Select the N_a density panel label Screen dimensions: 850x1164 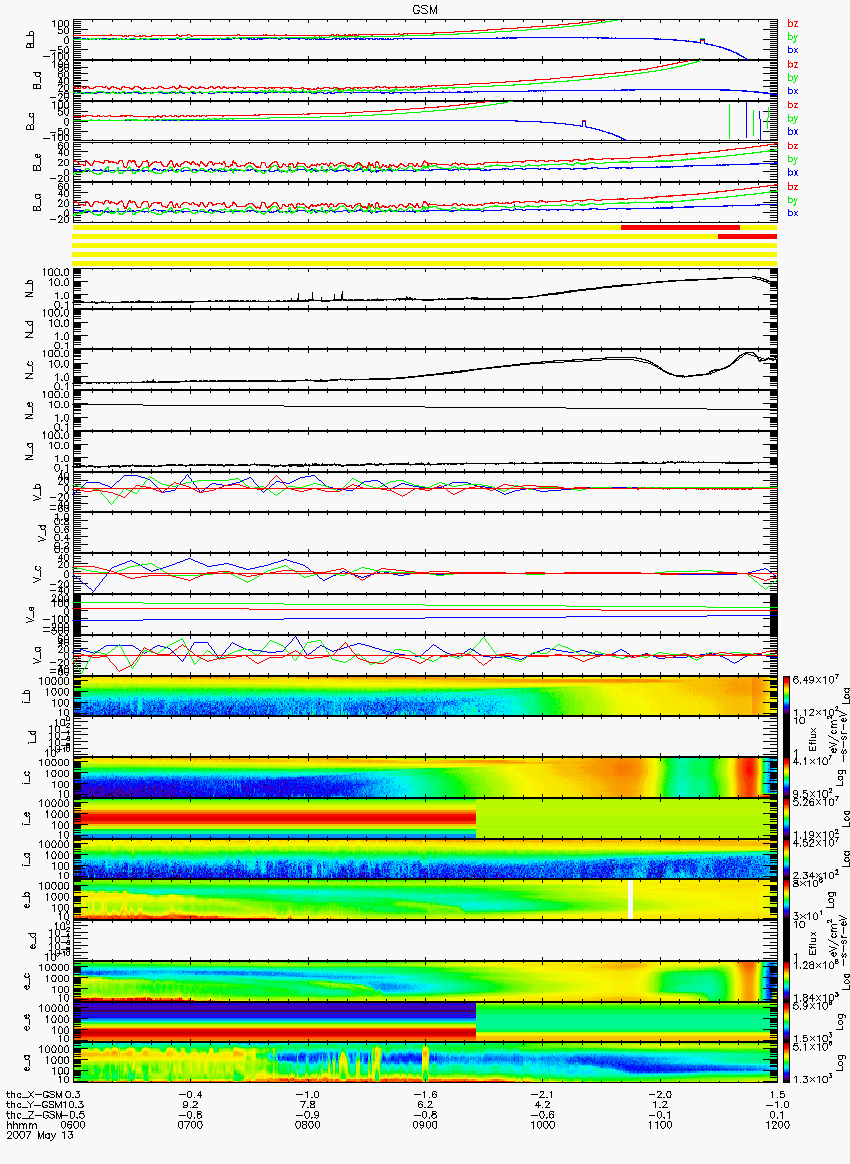[x=30, y=451]
